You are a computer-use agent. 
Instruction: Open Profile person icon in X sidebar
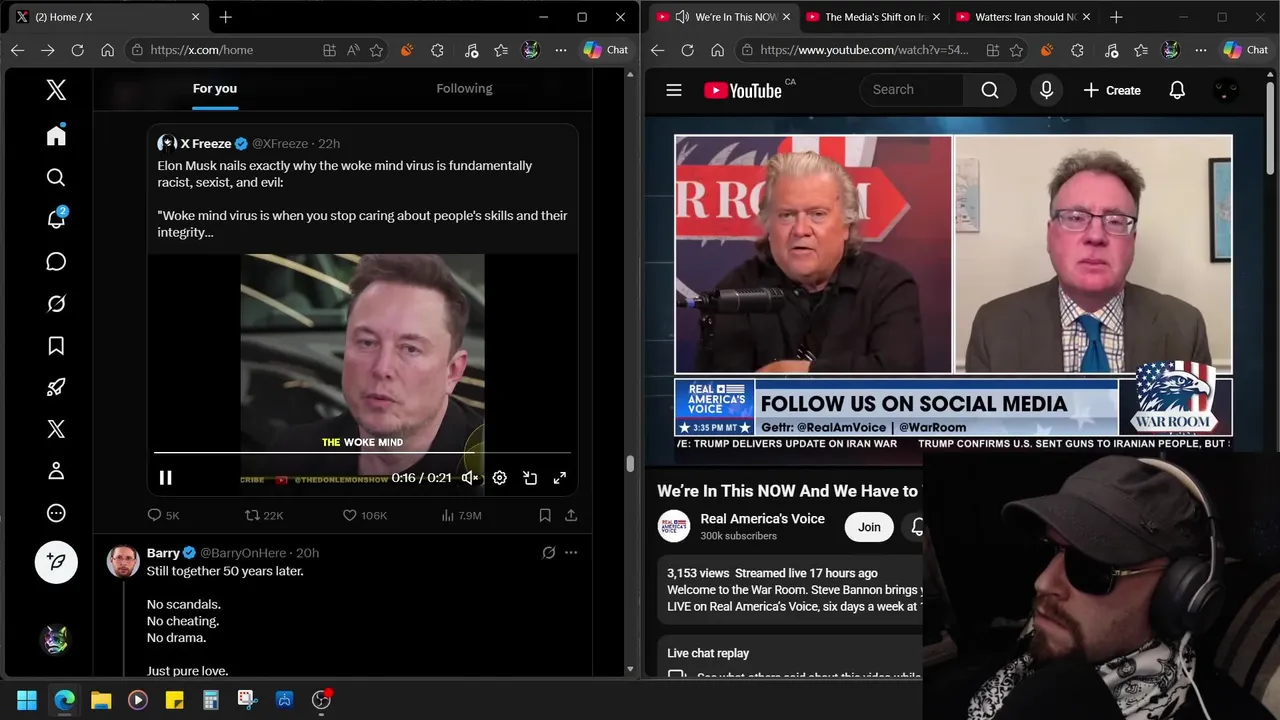point(56,471)
